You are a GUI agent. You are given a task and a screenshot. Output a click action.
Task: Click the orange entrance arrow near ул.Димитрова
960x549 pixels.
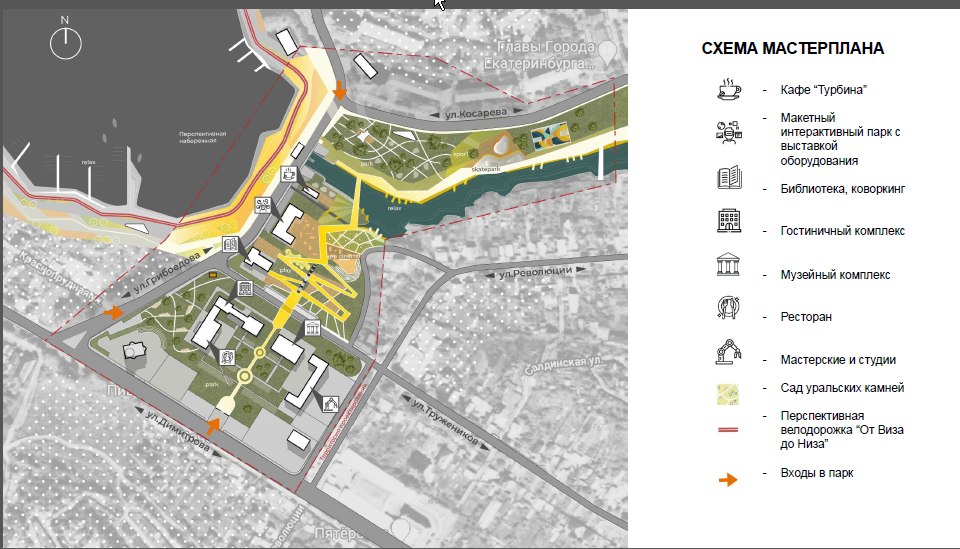click(x=213, y=426)
